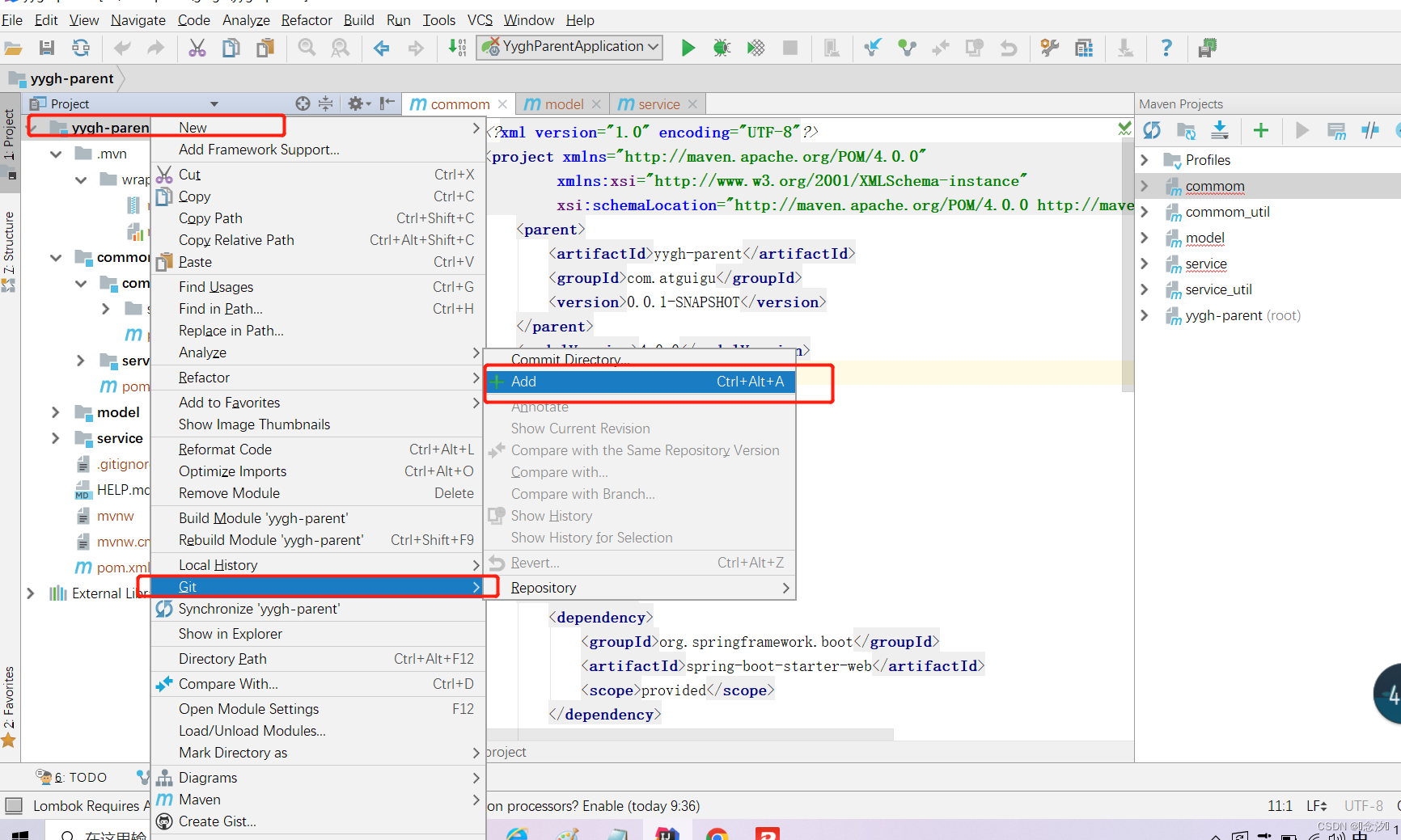
Task: Choose Show in Explorer
Action: point(319,634)
